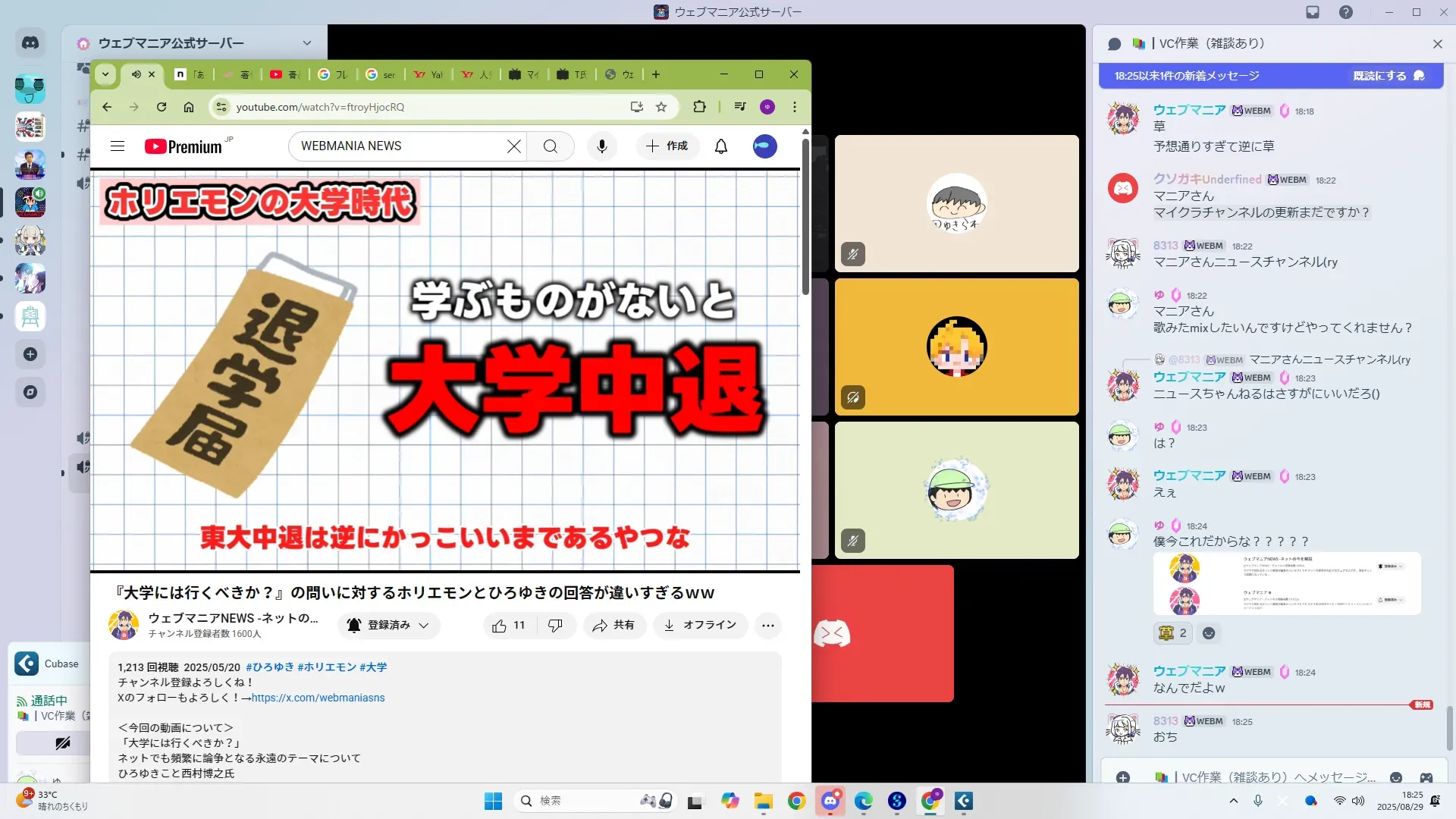This screenshot has height=819, width=1456.
Task: Unmute the tab audio speaker icon
Action: tap(136, 74)
